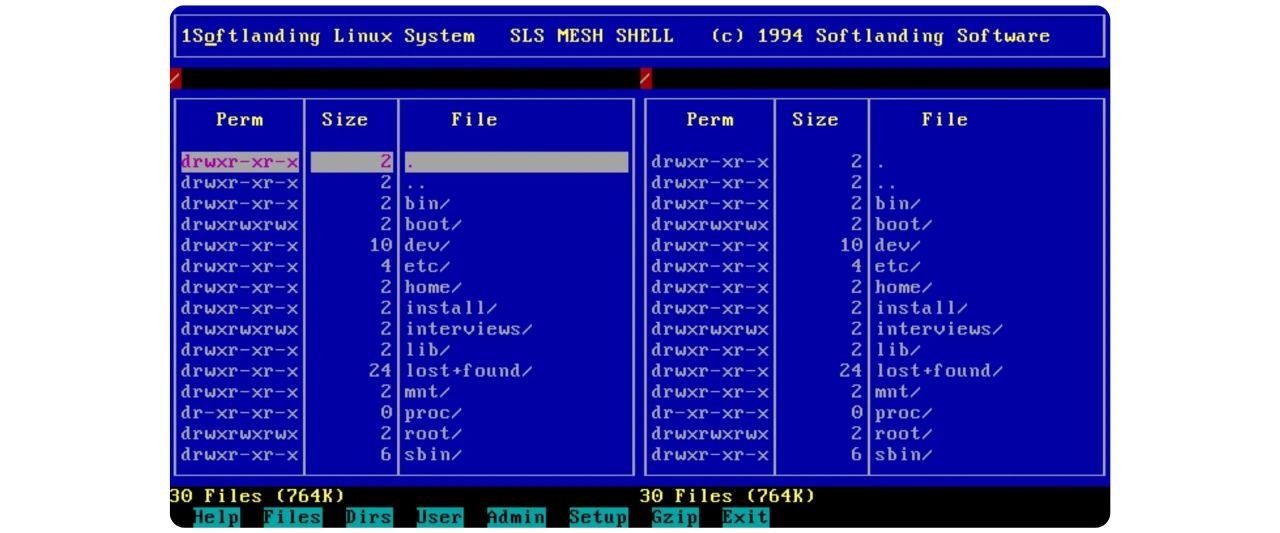The image size is (1280, 533).
Task: Select the lib/ directory in right panel
Action: click(898, 350)
